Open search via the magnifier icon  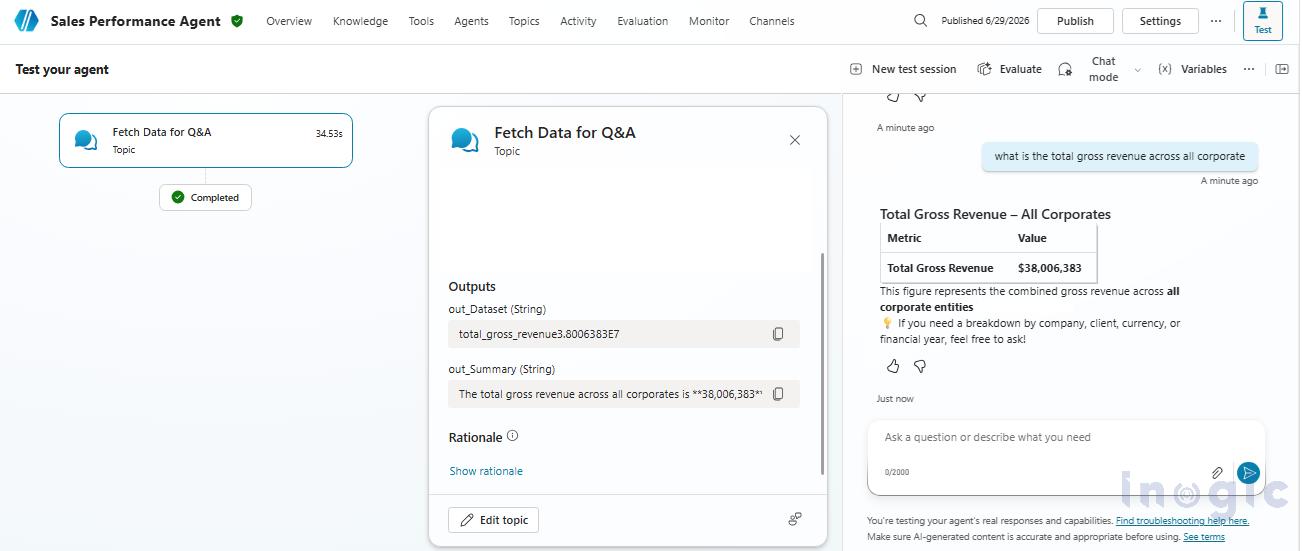[x=921, y=20]
